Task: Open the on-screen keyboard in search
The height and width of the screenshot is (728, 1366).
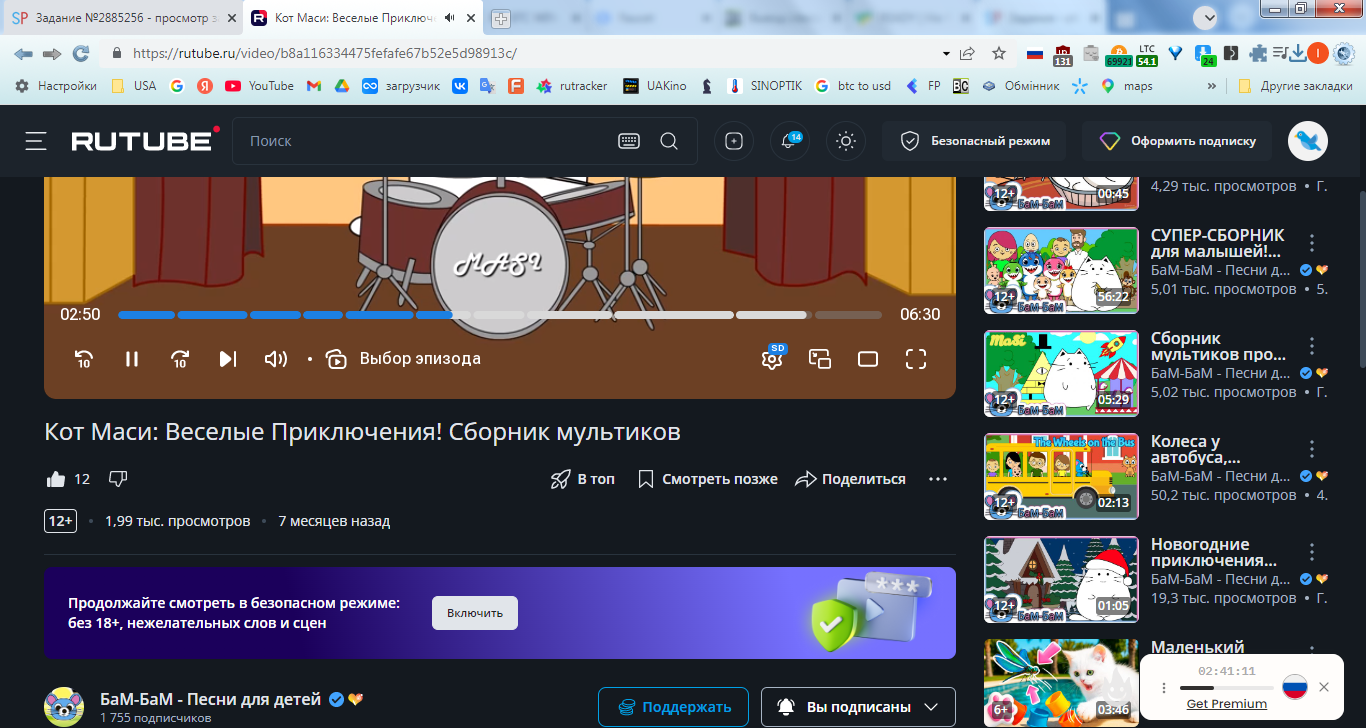Action: [629, 141]
